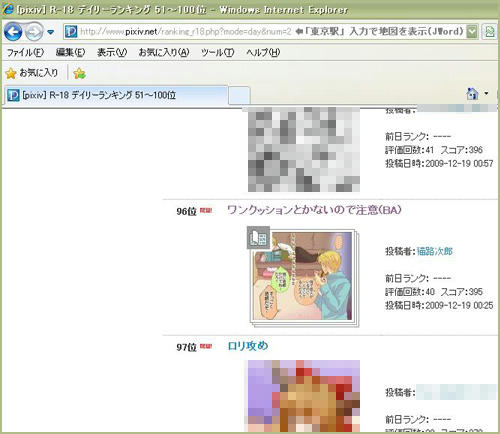Open the 表示(V) menu
Viewport: 500px width, 434px height.
click(112, 52)
